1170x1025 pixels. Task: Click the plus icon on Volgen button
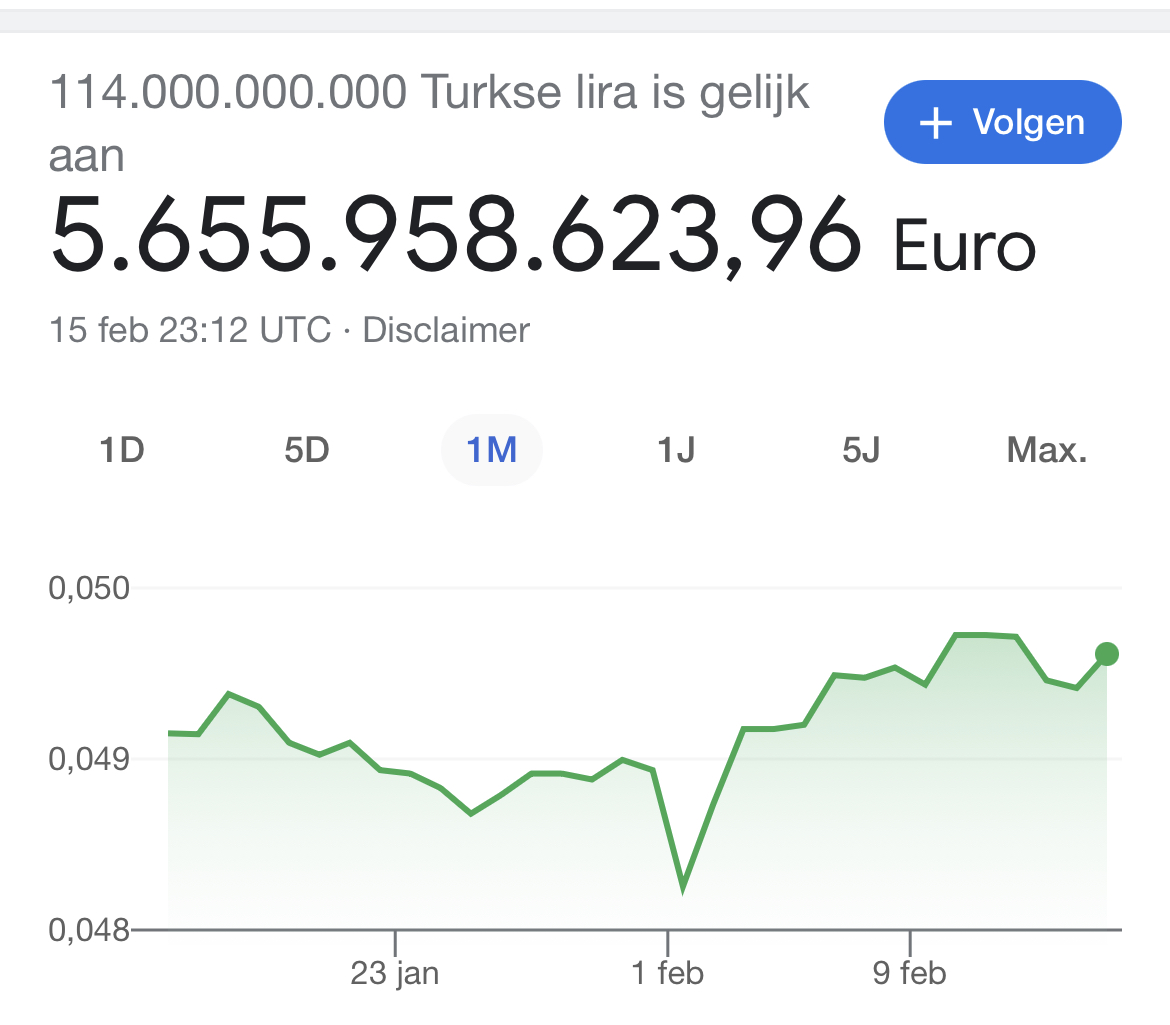[x=935, y=123]
